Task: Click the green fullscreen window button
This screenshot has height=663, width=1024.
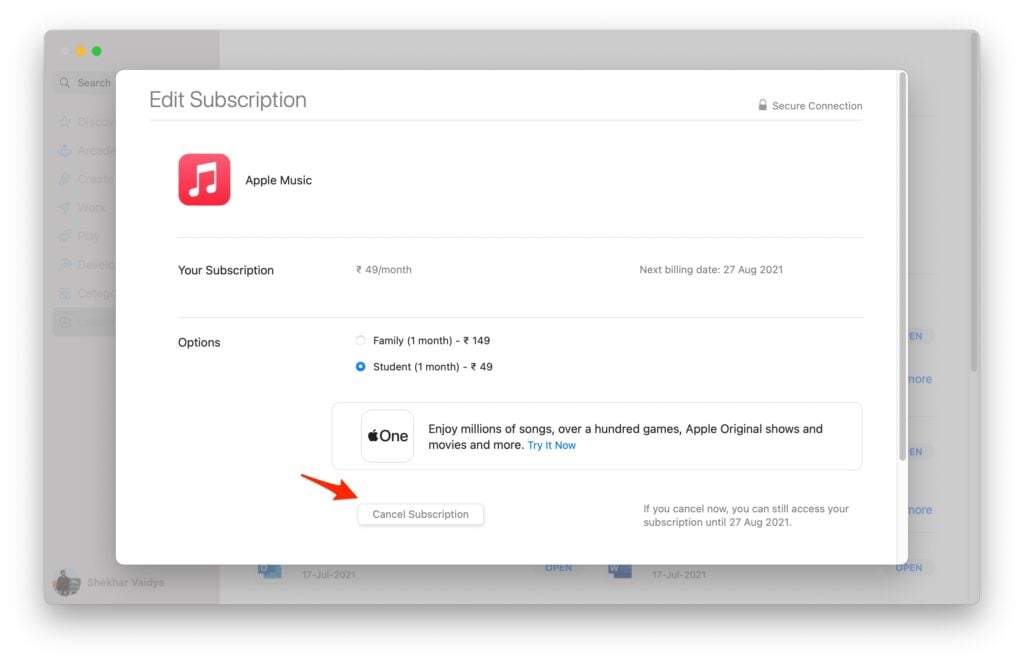Action: click(x=97, y=51)
